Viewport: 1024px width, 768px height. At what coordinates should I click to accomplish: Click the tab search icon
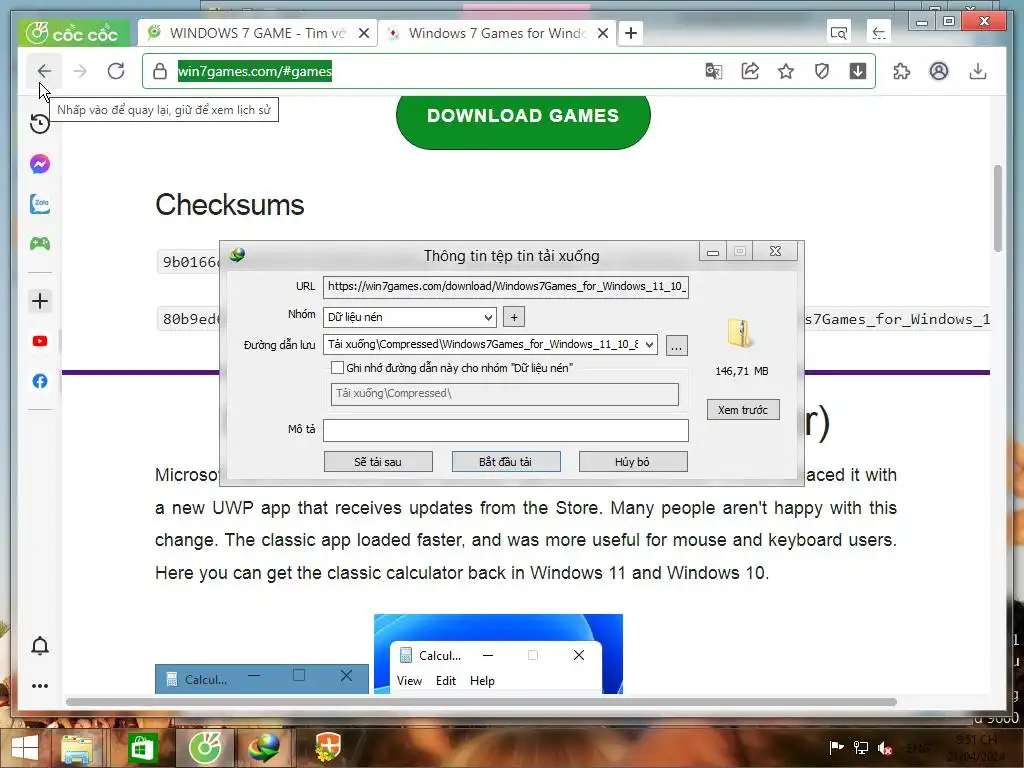click(x=839, y=33)
